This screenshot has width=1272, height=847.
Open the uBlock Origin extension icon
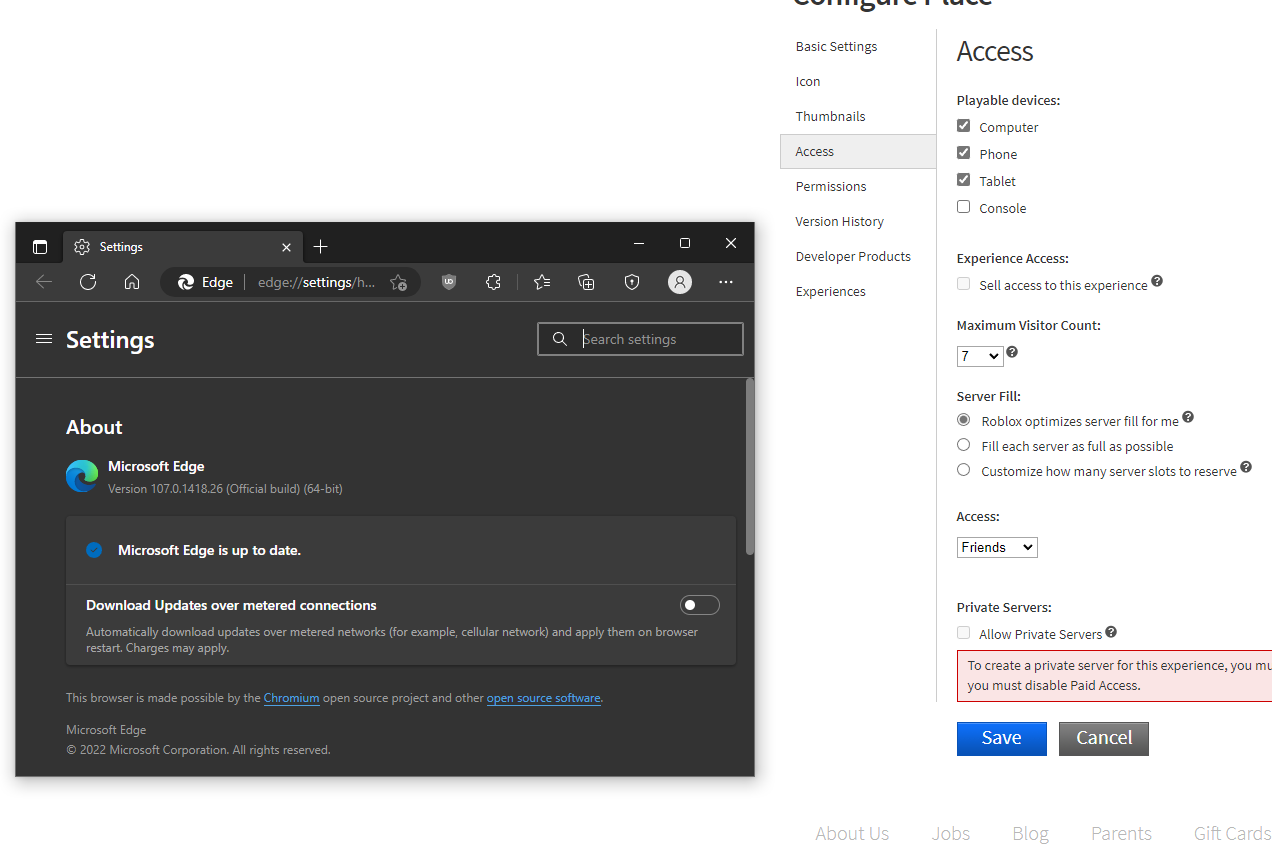point(449,282)
